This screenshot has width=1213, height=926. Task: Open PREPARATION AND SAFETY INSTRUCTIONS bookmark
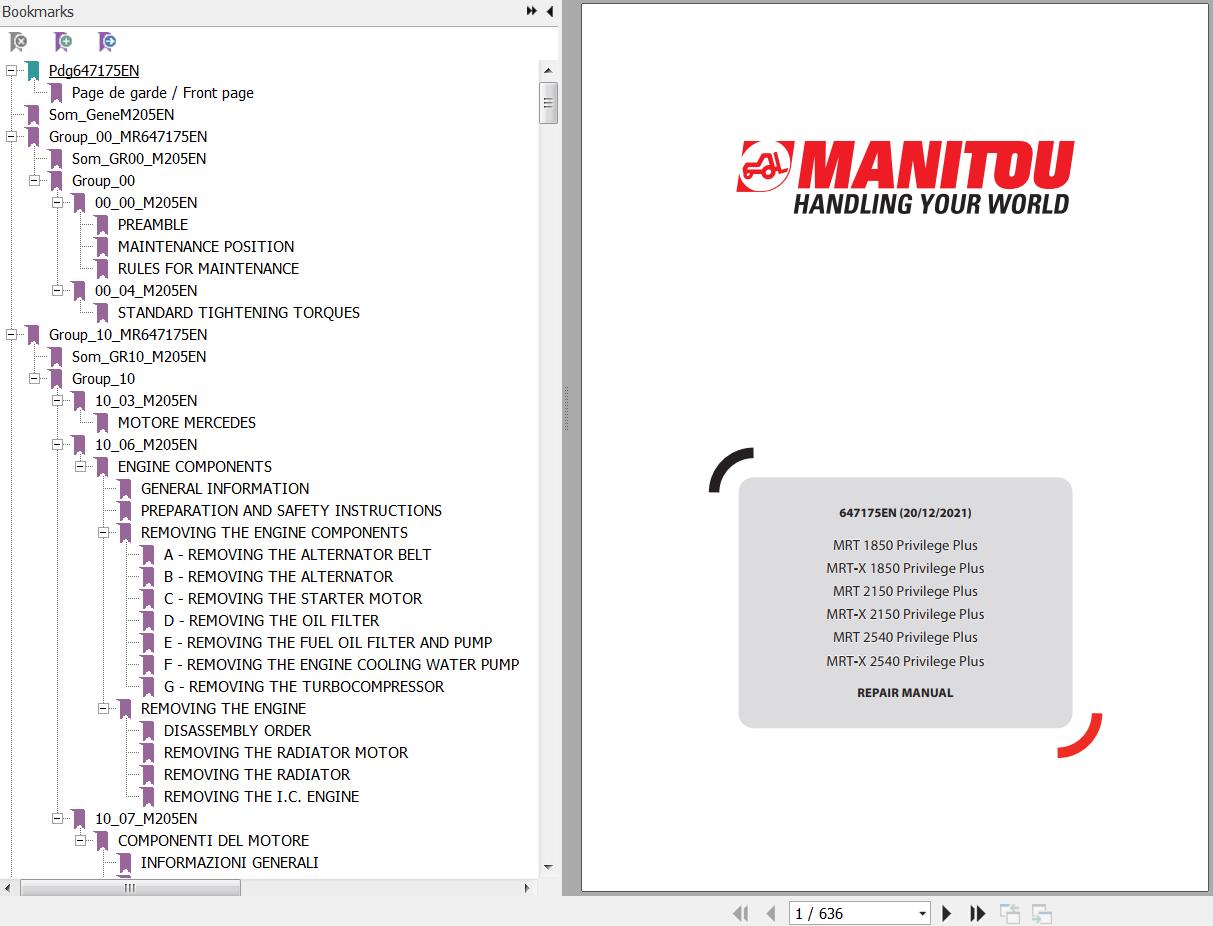(291, 511)
